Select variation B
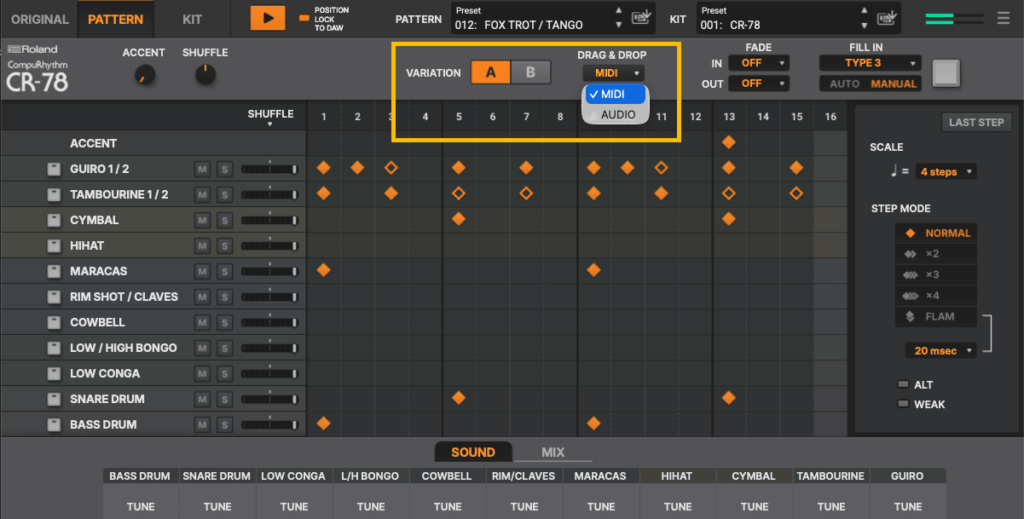 [x=530, y=72]
